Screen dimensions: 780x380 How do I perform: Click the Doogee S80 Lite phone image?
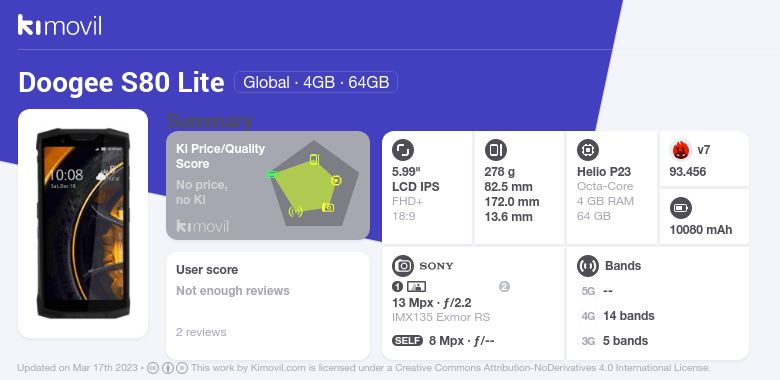83,223
